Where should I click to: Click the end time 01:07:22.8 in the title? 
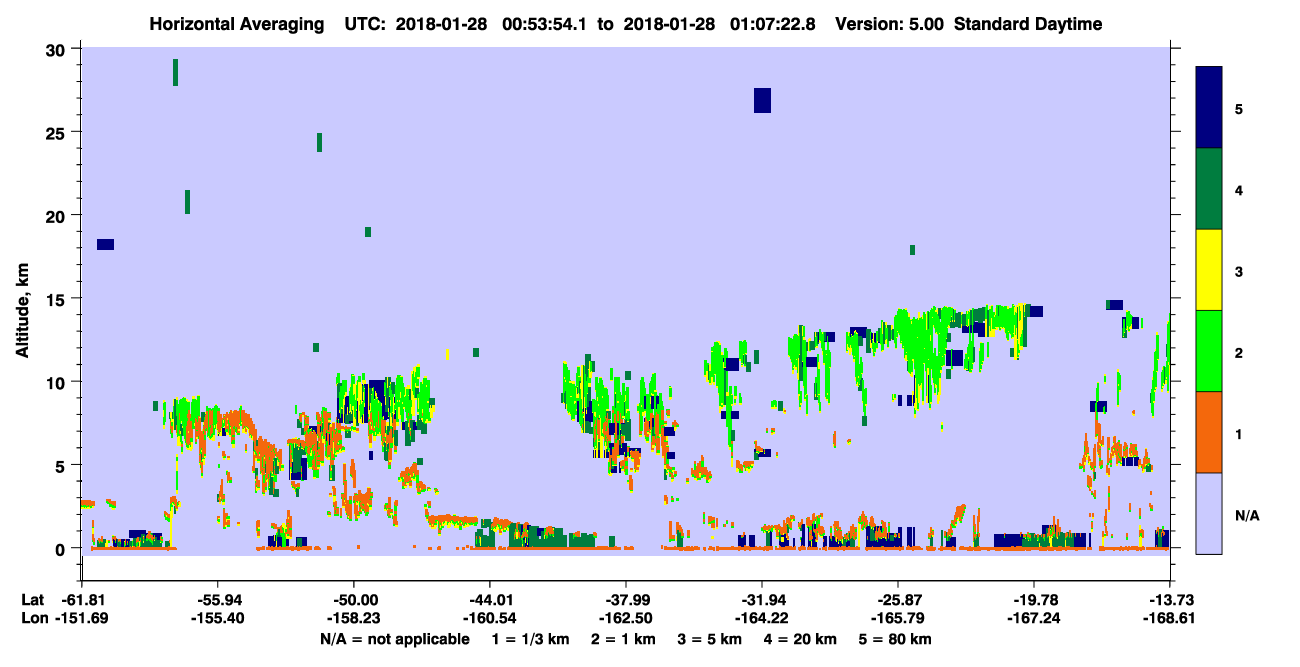coord(771,24)
